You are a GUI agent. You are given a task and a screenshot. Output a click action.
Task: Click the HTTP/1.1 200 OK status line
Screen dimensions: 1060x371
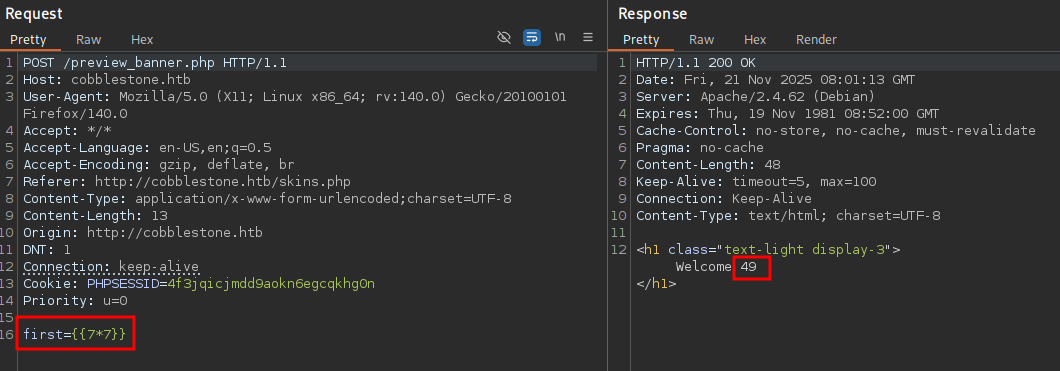tap(696, 63)
